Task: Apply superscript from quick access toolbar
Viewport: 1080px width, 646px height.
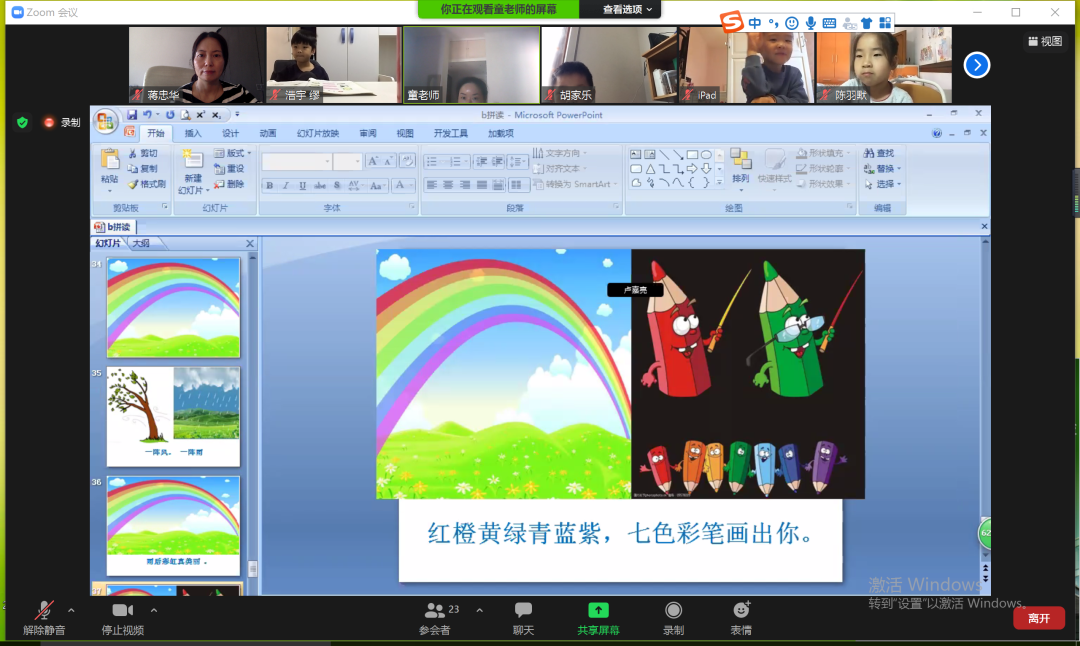Action: [x=200, y=115]
